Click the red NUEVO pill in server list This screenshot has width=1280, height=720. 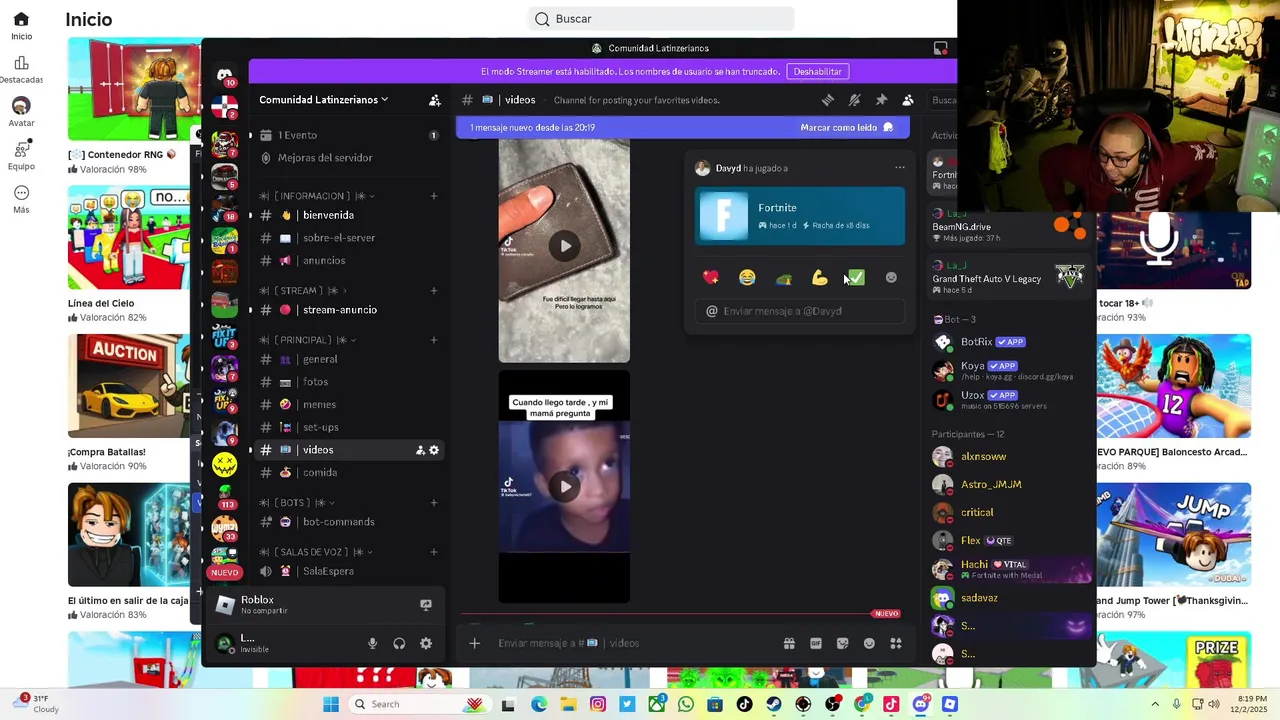tap(224, 572)
